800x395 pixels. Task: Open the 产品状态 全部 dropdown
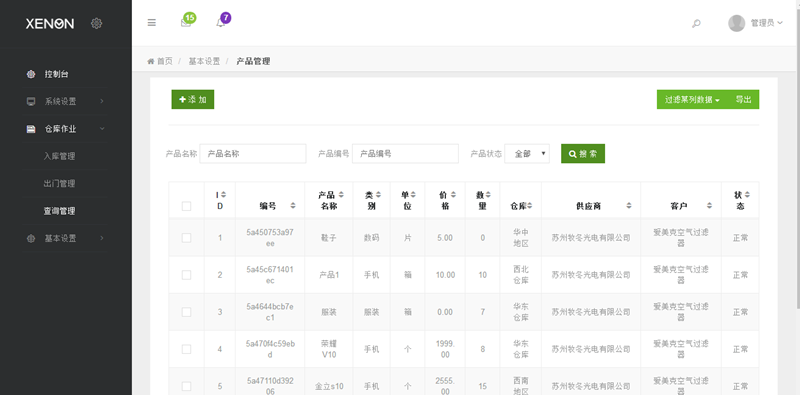pos(527,154)
